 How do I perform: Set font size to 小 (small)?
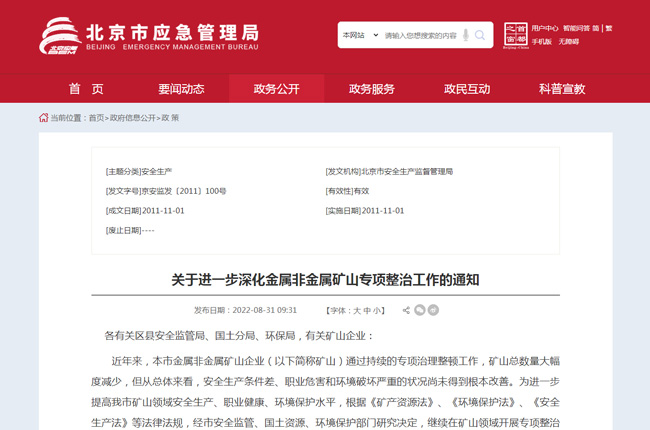coord(378,311)
